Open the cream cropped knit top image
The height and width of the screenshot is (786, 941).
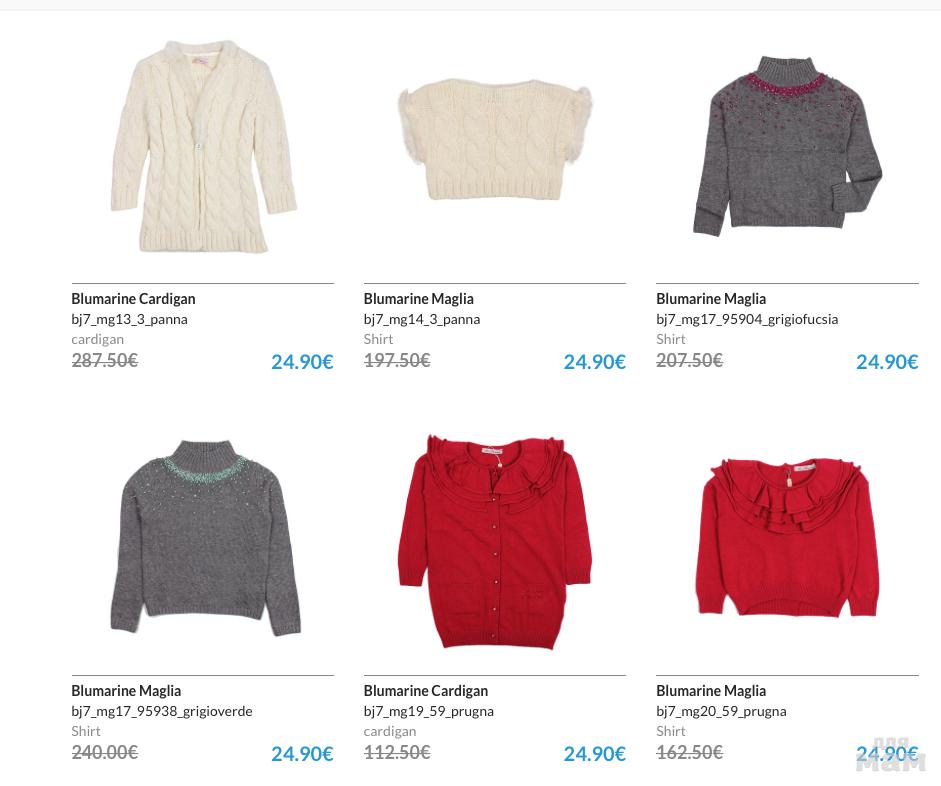pos(495,139)
